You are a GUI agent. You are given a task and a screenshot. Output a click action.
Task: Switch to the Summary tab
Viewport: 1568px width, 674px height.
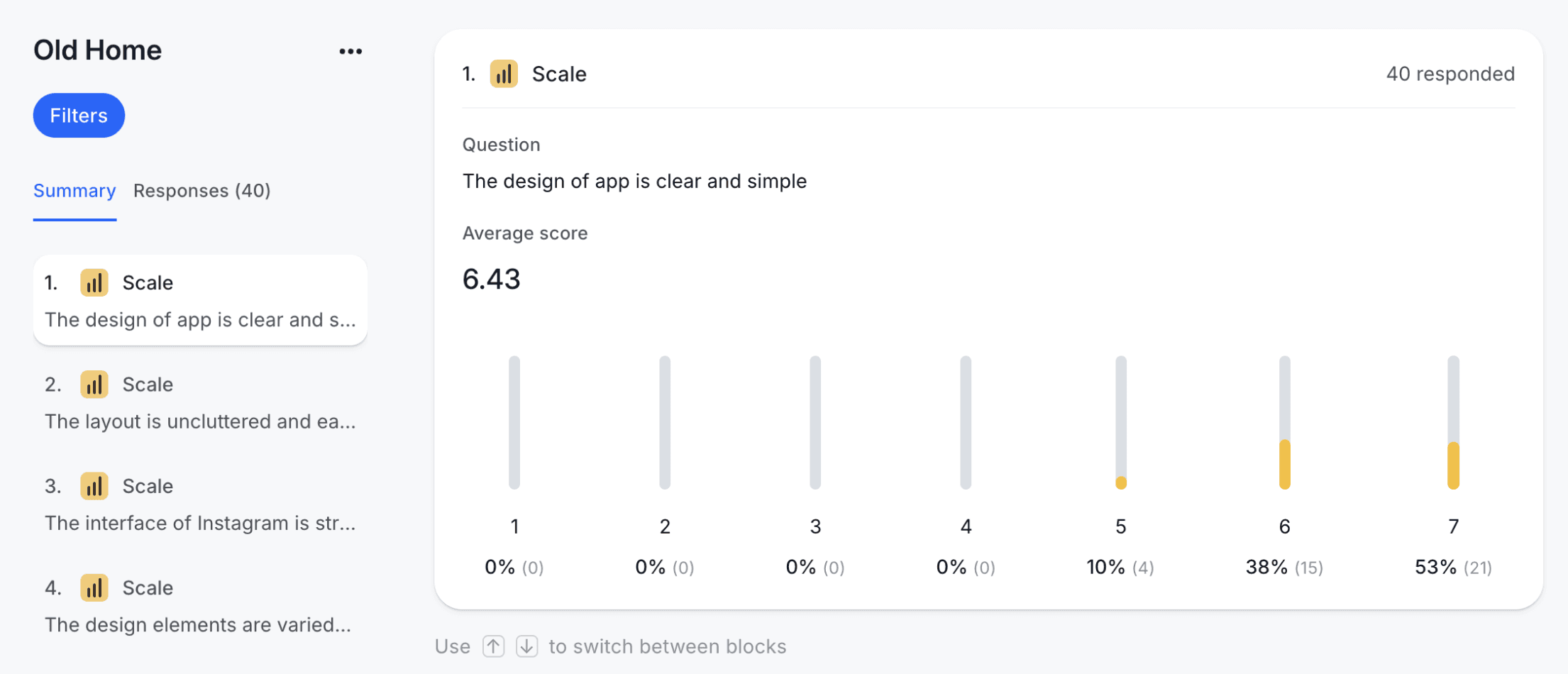pos(74,191)
